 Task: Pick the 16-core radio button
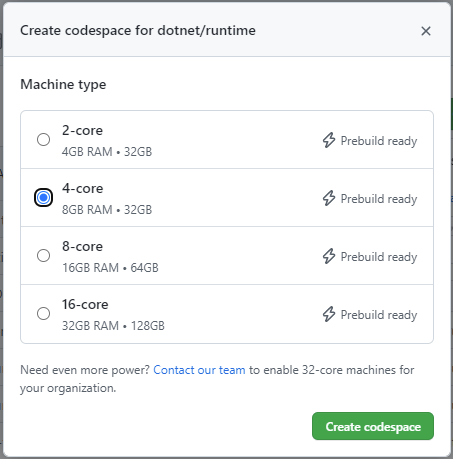tap(43, 313)
